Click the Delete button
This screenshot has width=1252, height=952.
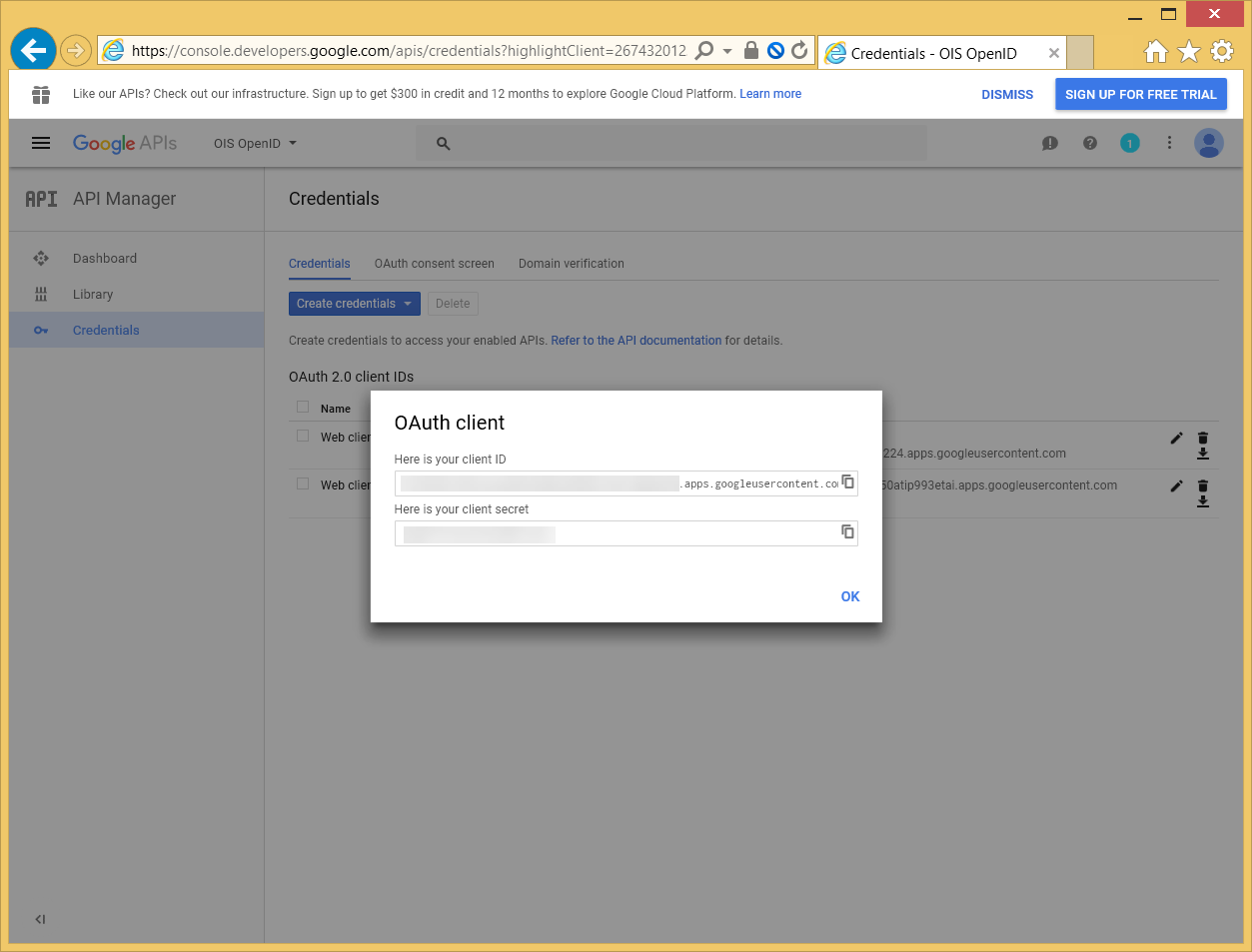(453, 304)
